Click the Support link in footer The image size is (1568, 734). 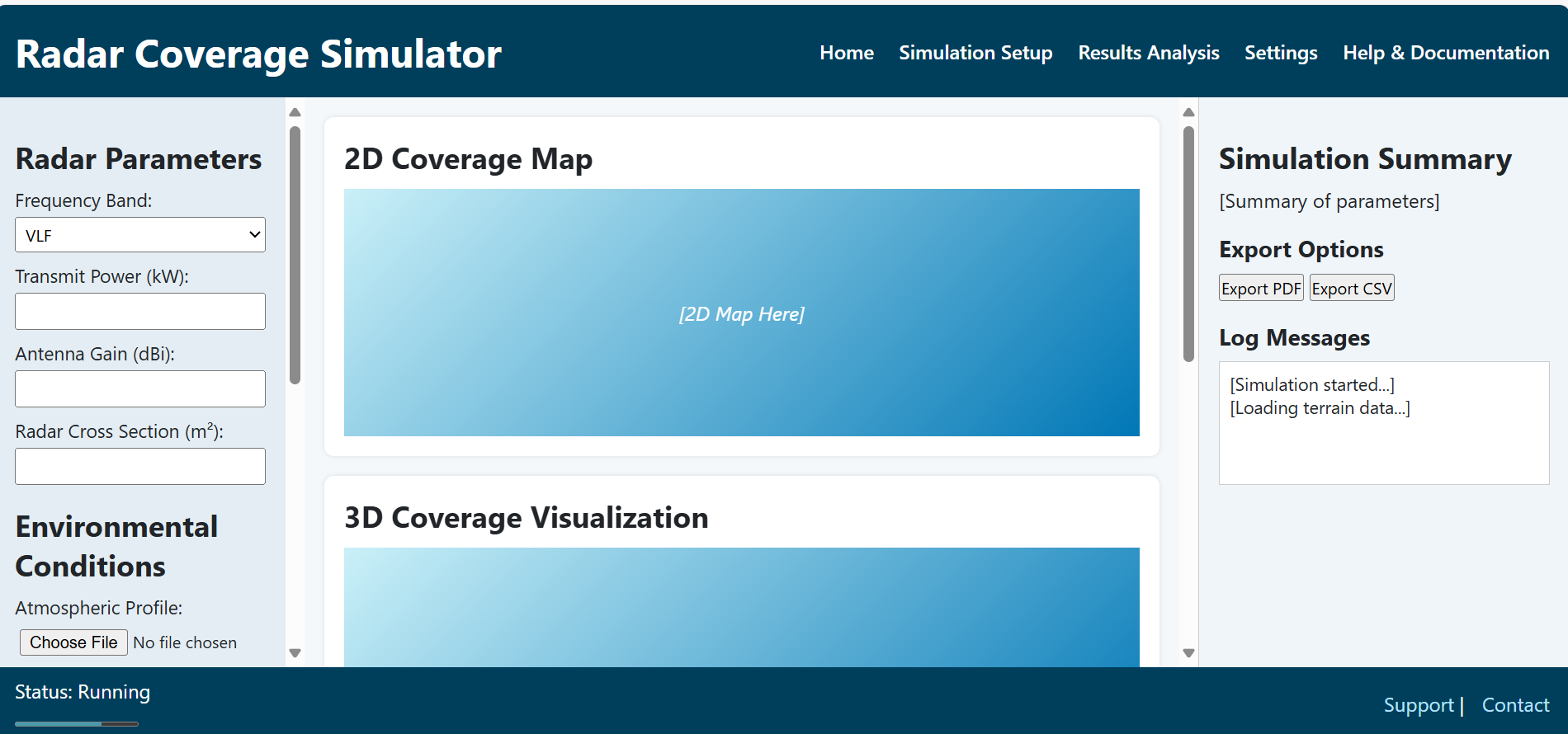(1418, 705)
